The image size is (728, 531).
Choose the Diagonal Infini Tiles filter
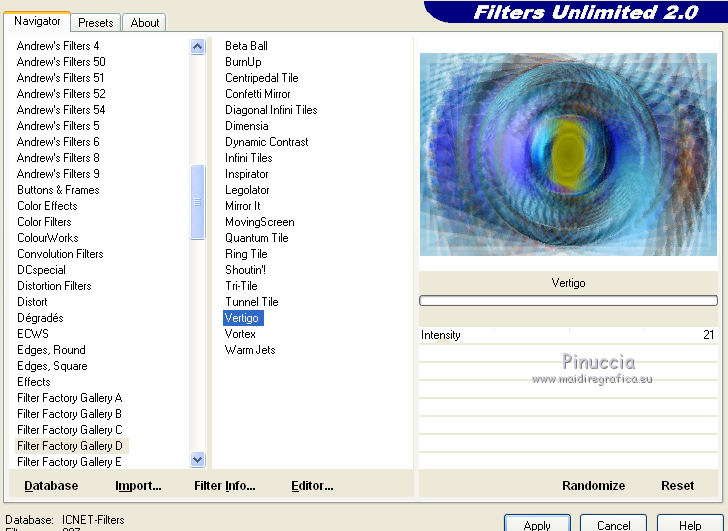tap(271, 110)
